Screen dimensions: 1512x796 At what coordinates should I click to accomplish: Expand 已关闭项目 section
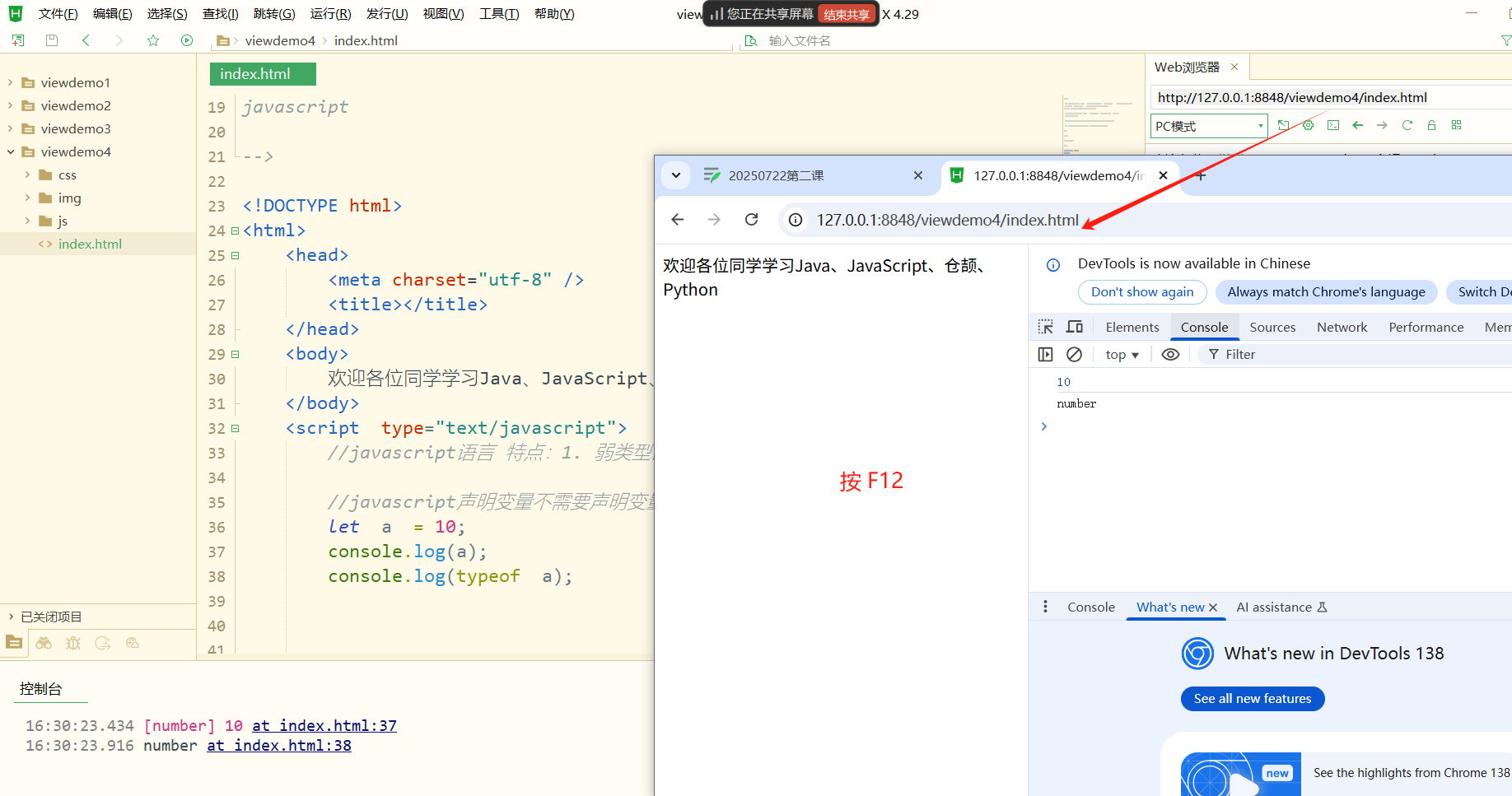pyautogui.click(x=10, y=617)
